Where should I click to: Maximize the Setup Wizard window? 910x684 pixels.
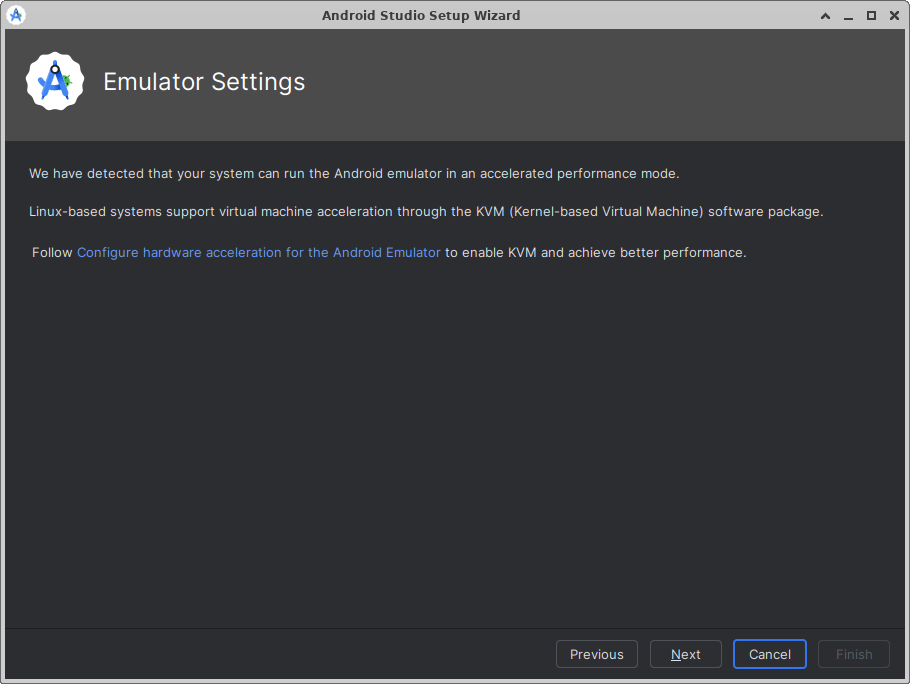[871, 16]
